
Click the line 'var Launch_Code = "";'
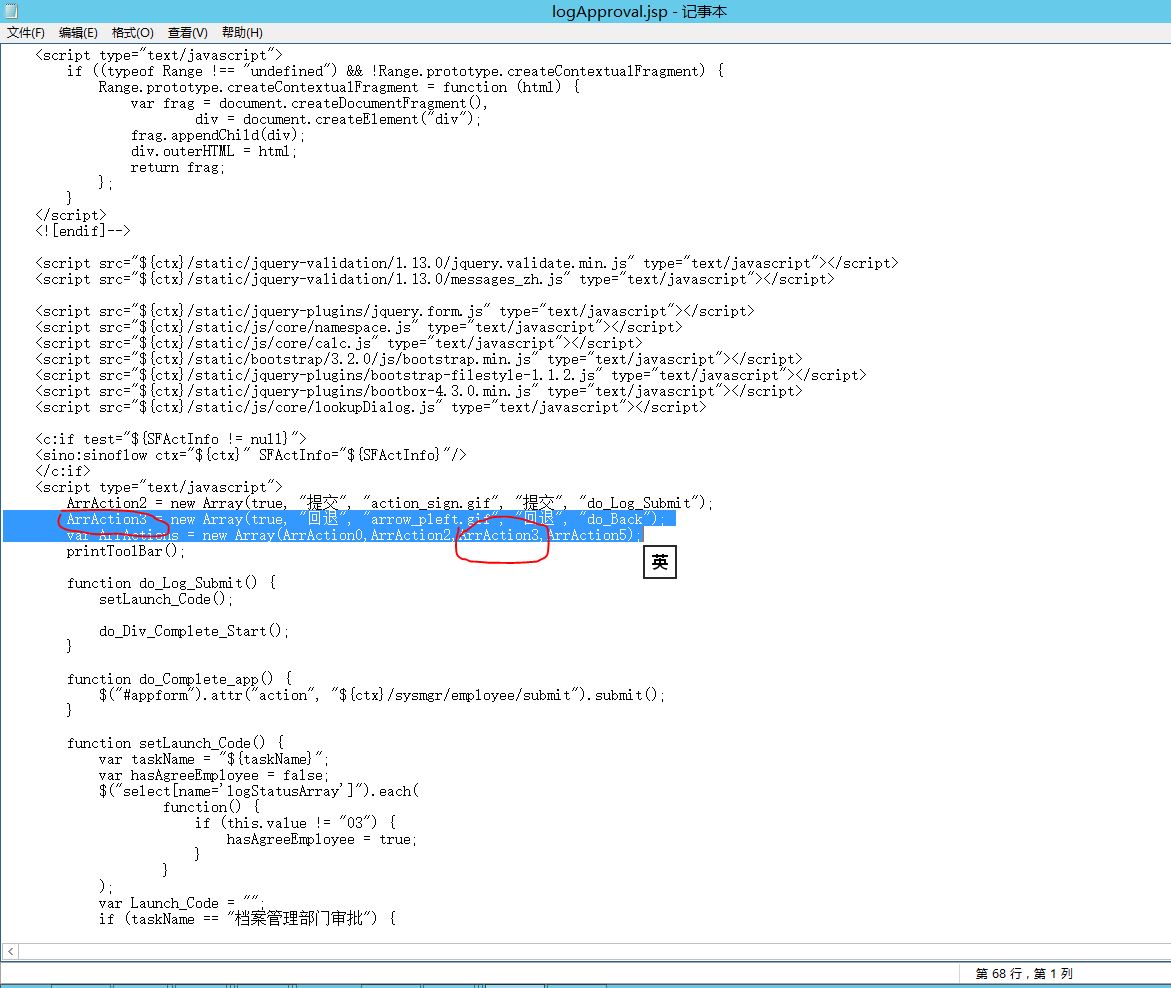(x=181, y=903)
